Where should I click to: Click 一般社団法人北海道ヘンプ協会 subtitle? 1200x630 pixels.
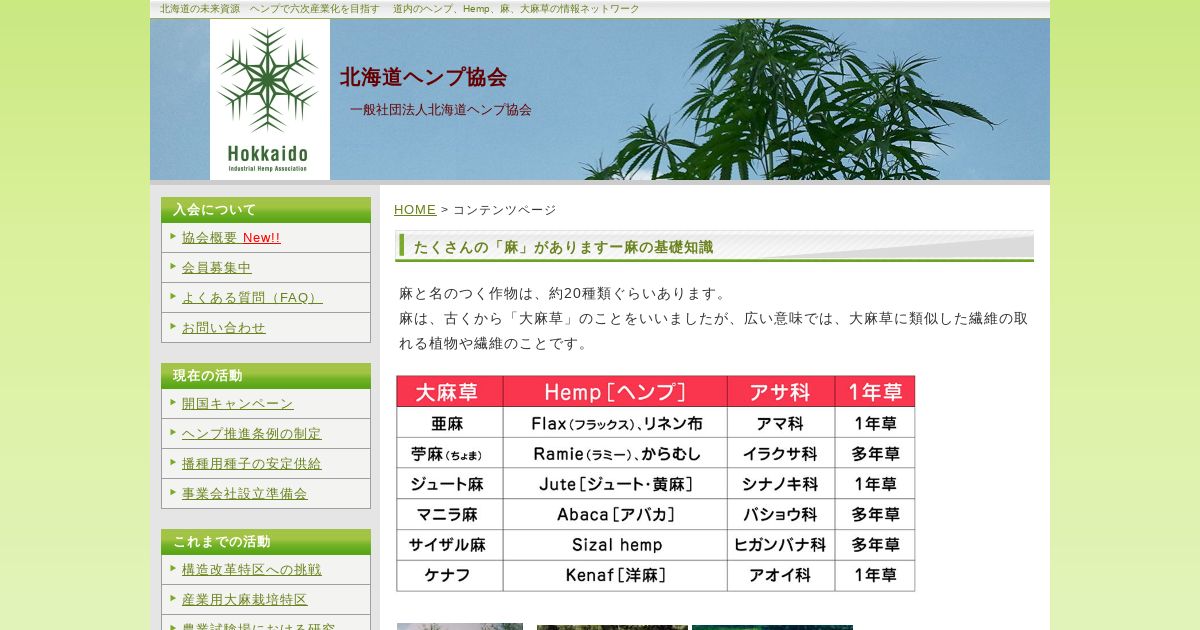click(x=441, y=110)
